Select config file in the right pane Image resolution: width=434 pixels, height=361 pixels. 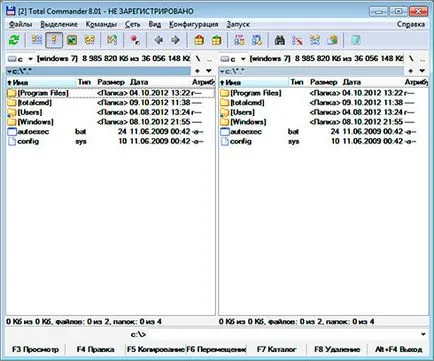click(323, 141)
